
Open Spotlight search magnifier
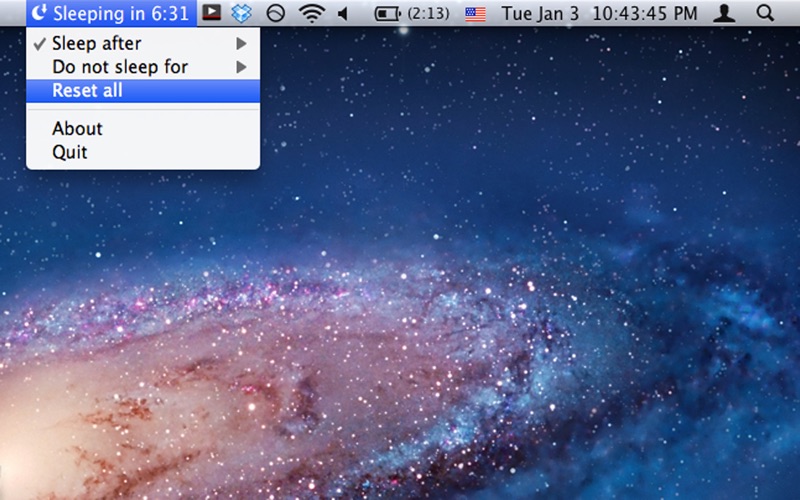coord(765,14)
